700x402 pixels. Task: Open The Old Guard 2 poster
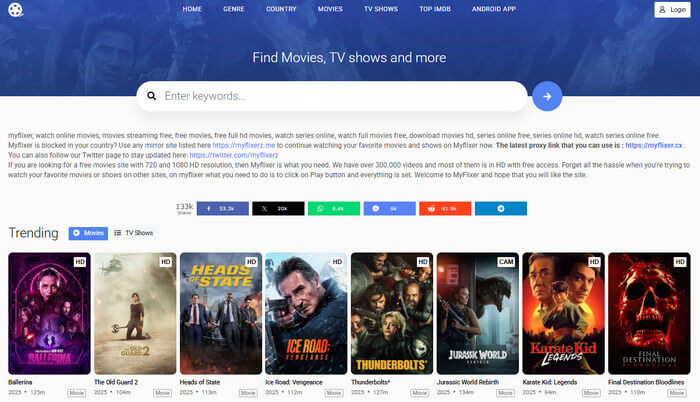pos(135,313)
